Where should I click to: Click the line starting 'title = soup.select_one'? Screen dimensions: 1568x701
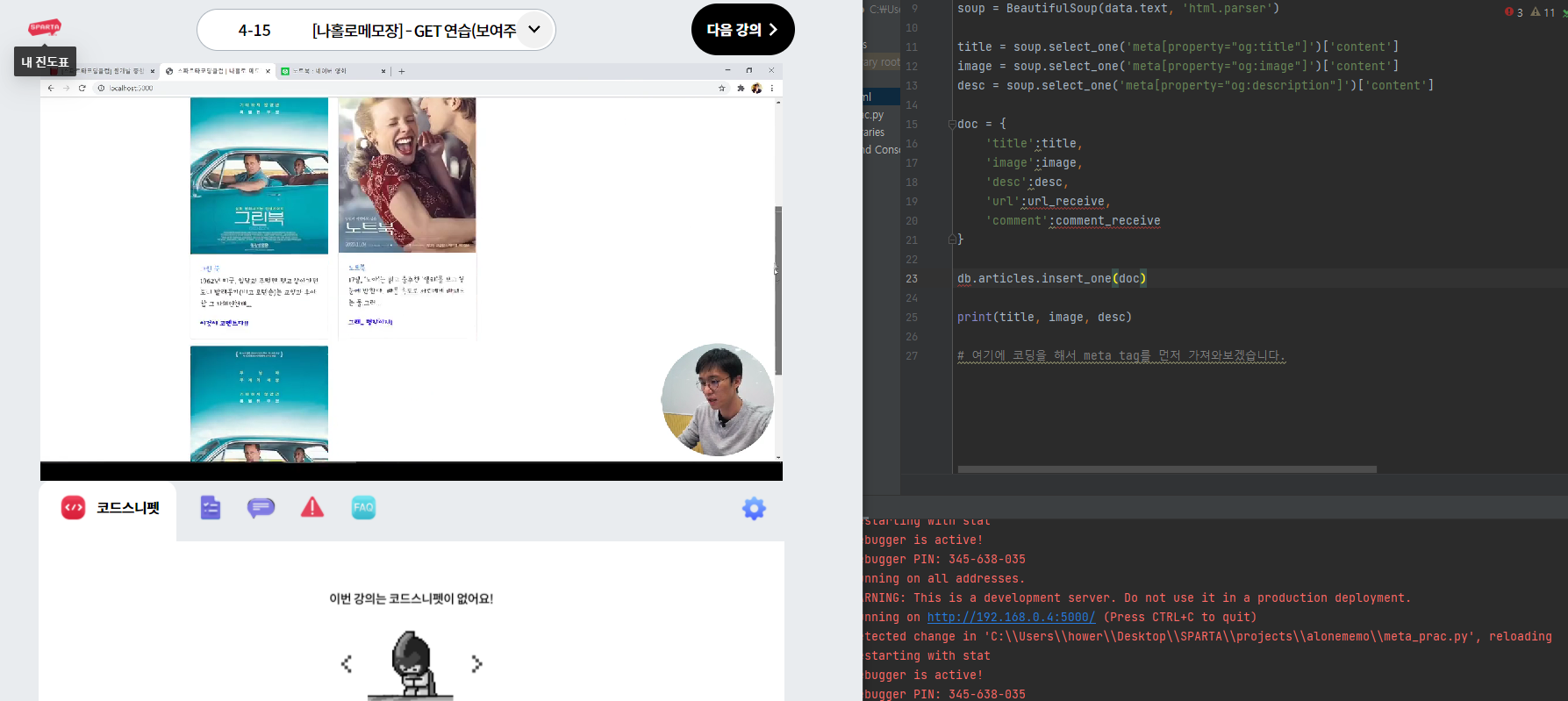[x=1178, y=46]
